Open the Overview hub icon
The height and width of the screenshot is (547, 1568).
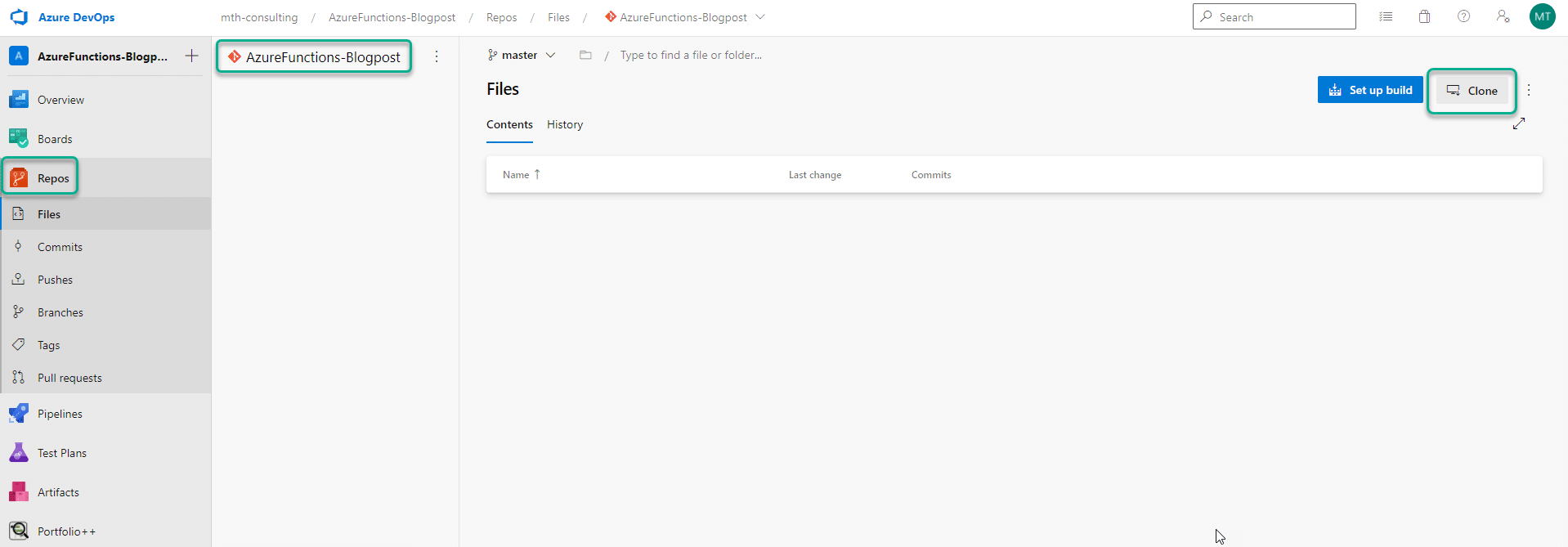coord(19,100)
